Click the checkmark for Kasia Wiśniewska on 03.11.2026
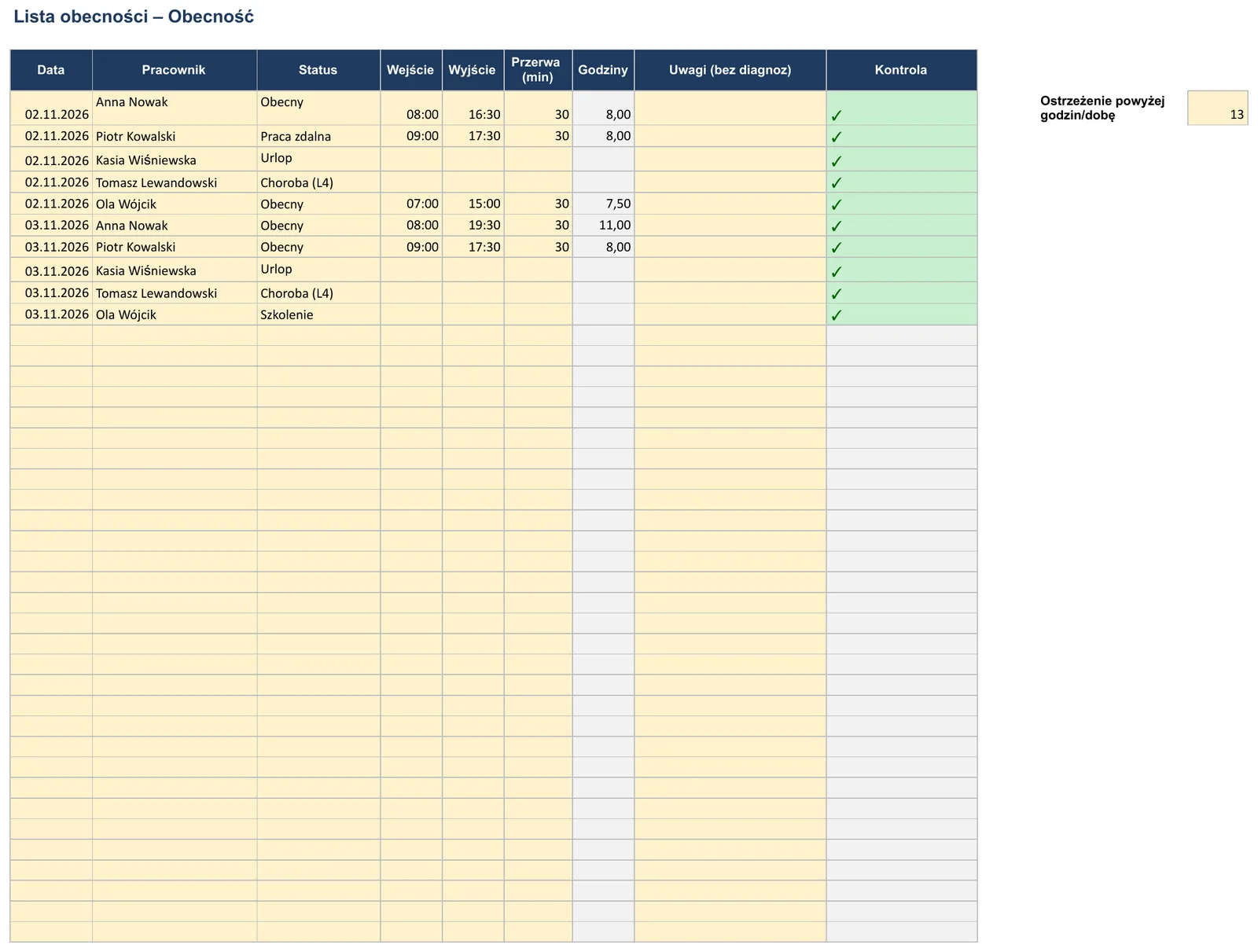The width and height of the screenshot is (1258, 952). pyautogui.click(x=837, y=272)
